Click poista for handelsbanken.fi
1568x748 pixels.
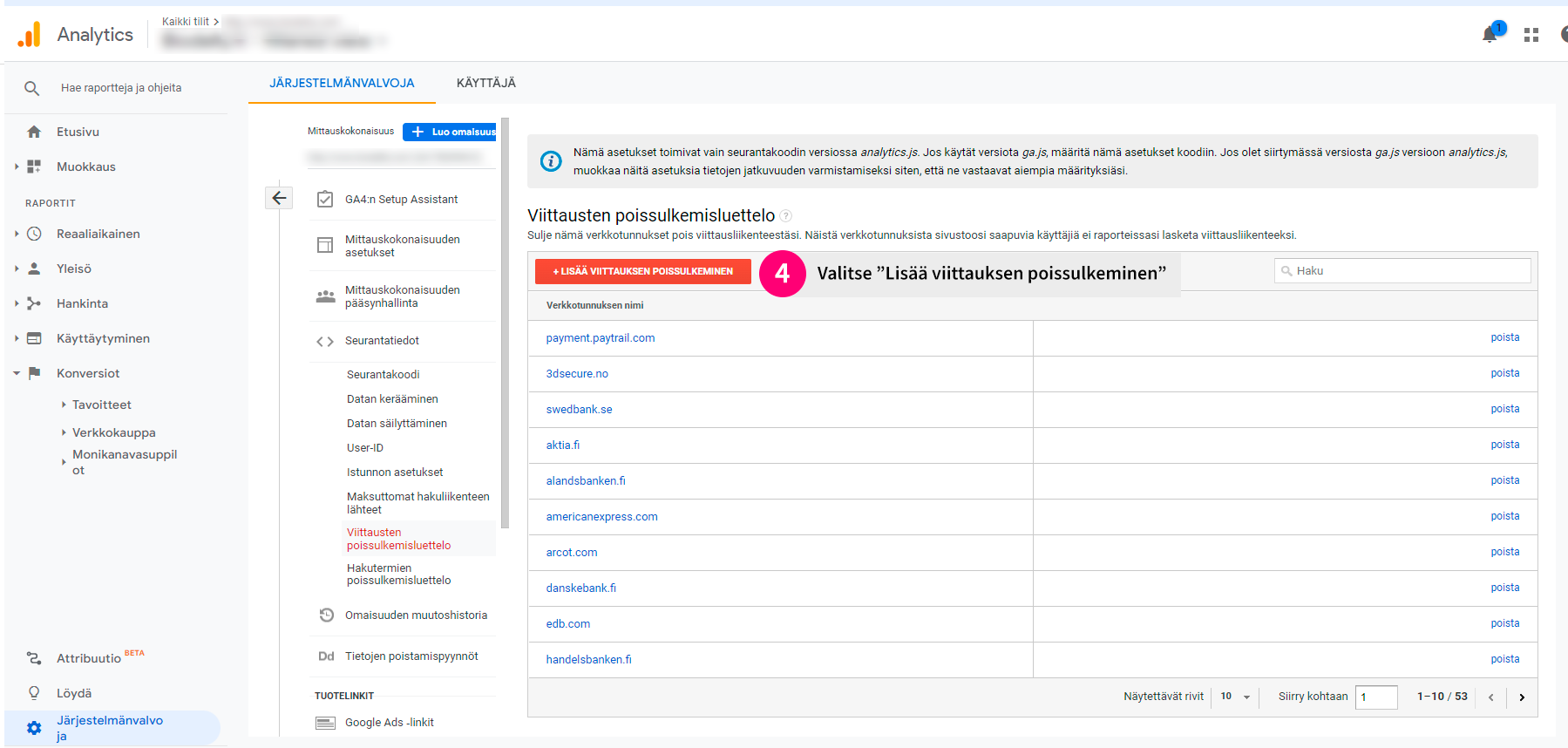click(x=1504, y=659)
